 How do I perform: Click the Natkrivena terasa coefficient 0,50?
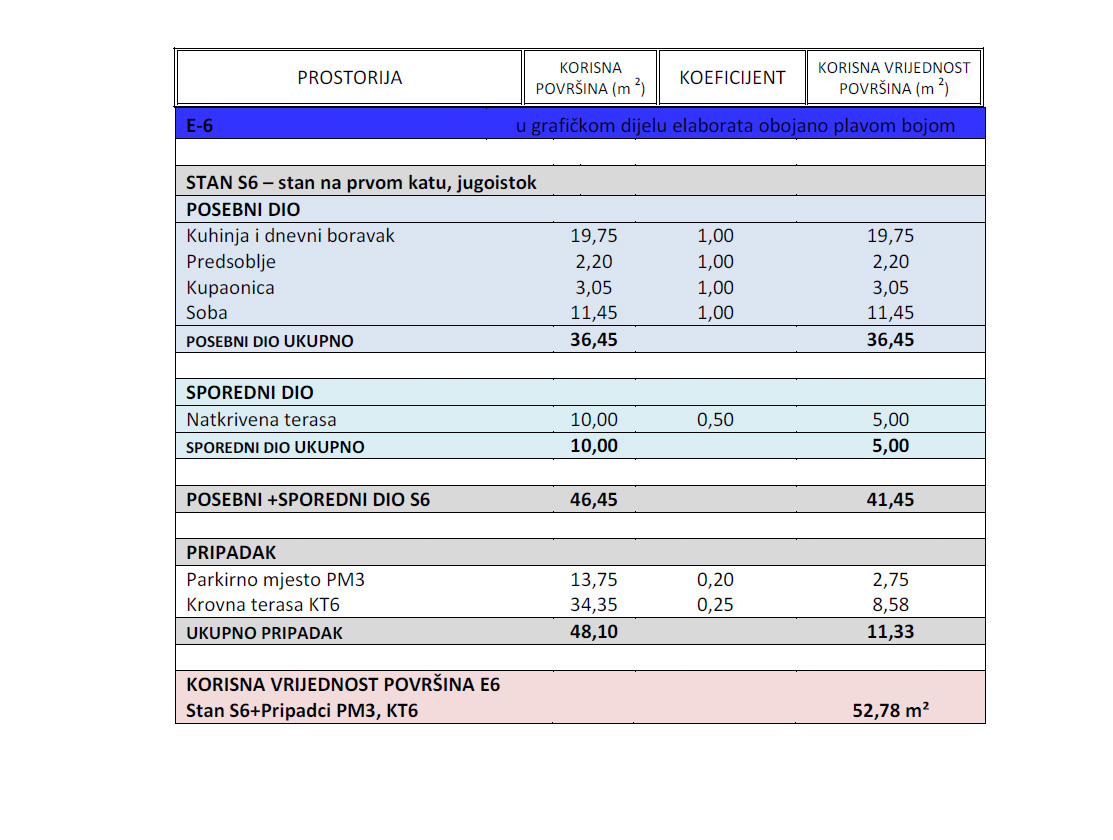pos(715,420)
